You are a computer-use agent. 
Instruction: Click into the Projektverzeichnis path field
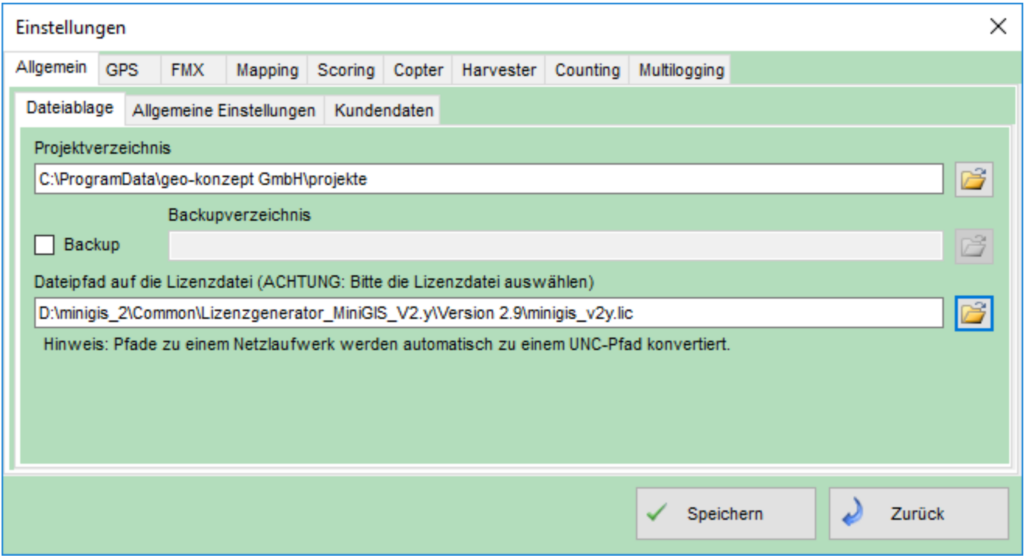coord(487,179)
